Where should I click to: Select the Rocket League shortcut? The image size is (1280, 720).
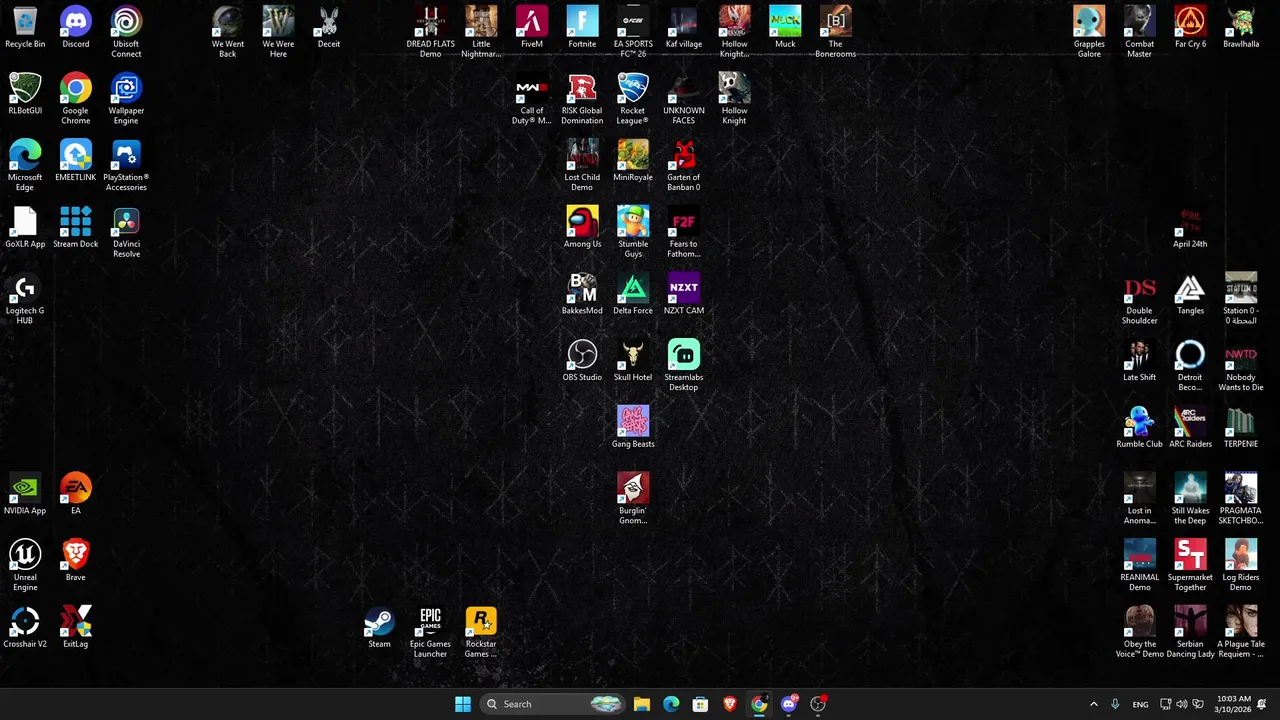pos(633,99)
